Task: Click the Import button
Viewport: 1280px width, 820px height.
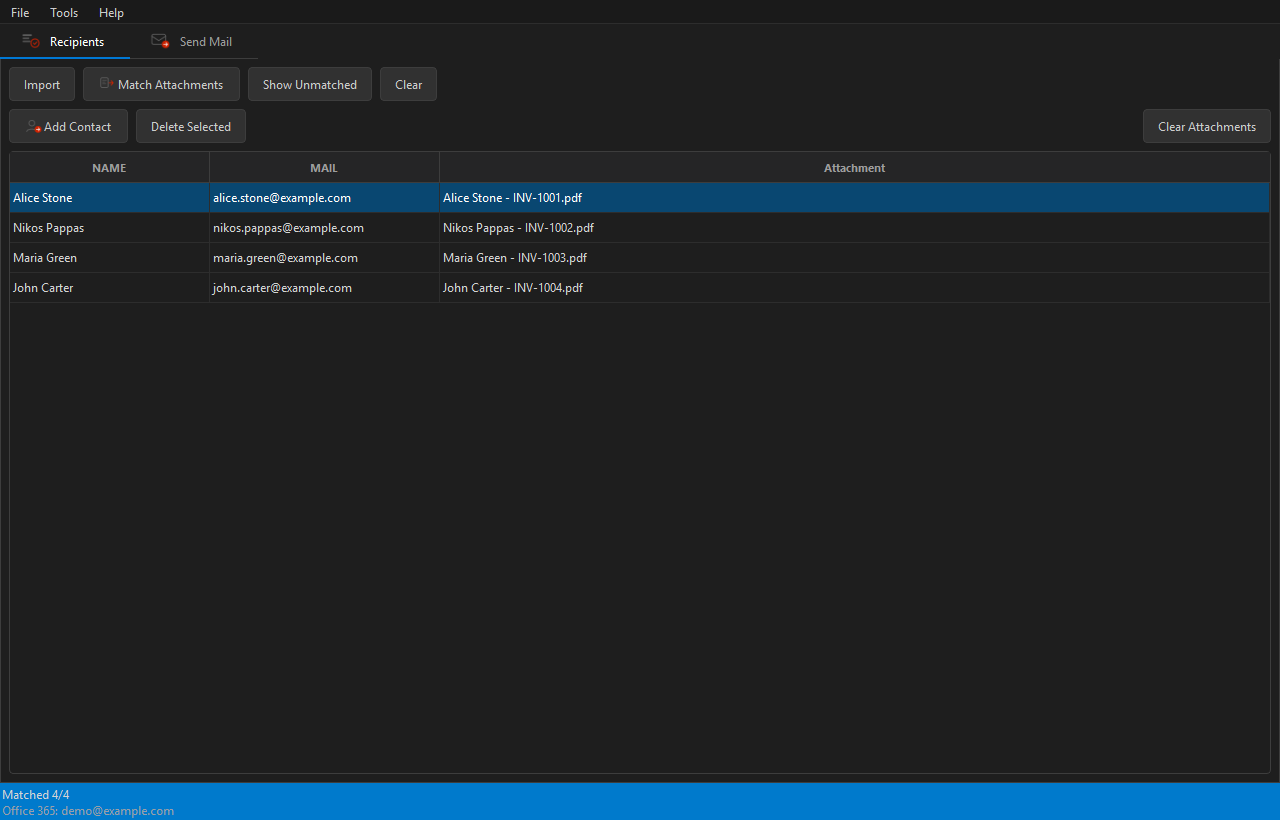Action: [x=42, y=85]
